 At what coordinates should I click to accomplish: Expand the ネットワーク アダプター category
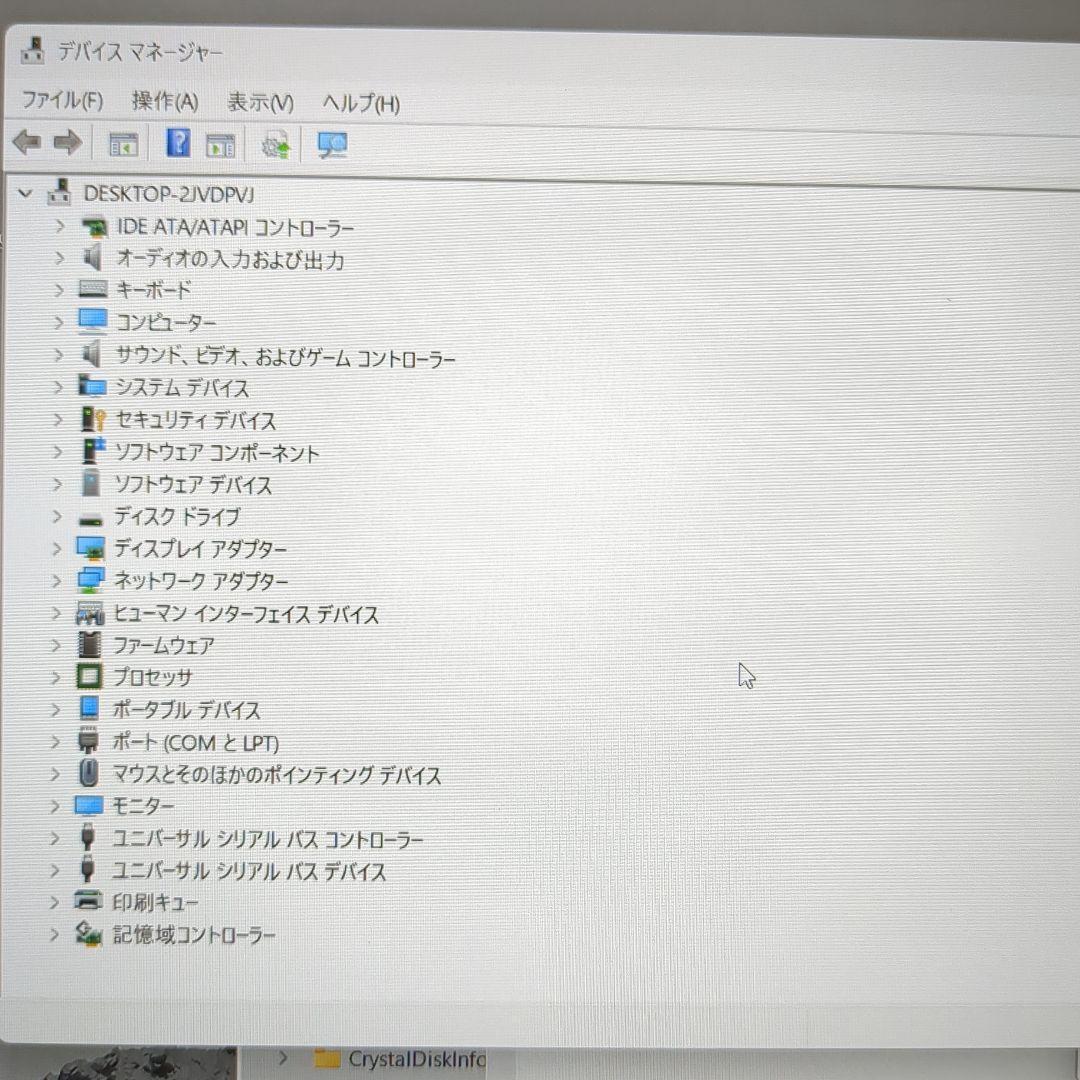pos(58,581)
